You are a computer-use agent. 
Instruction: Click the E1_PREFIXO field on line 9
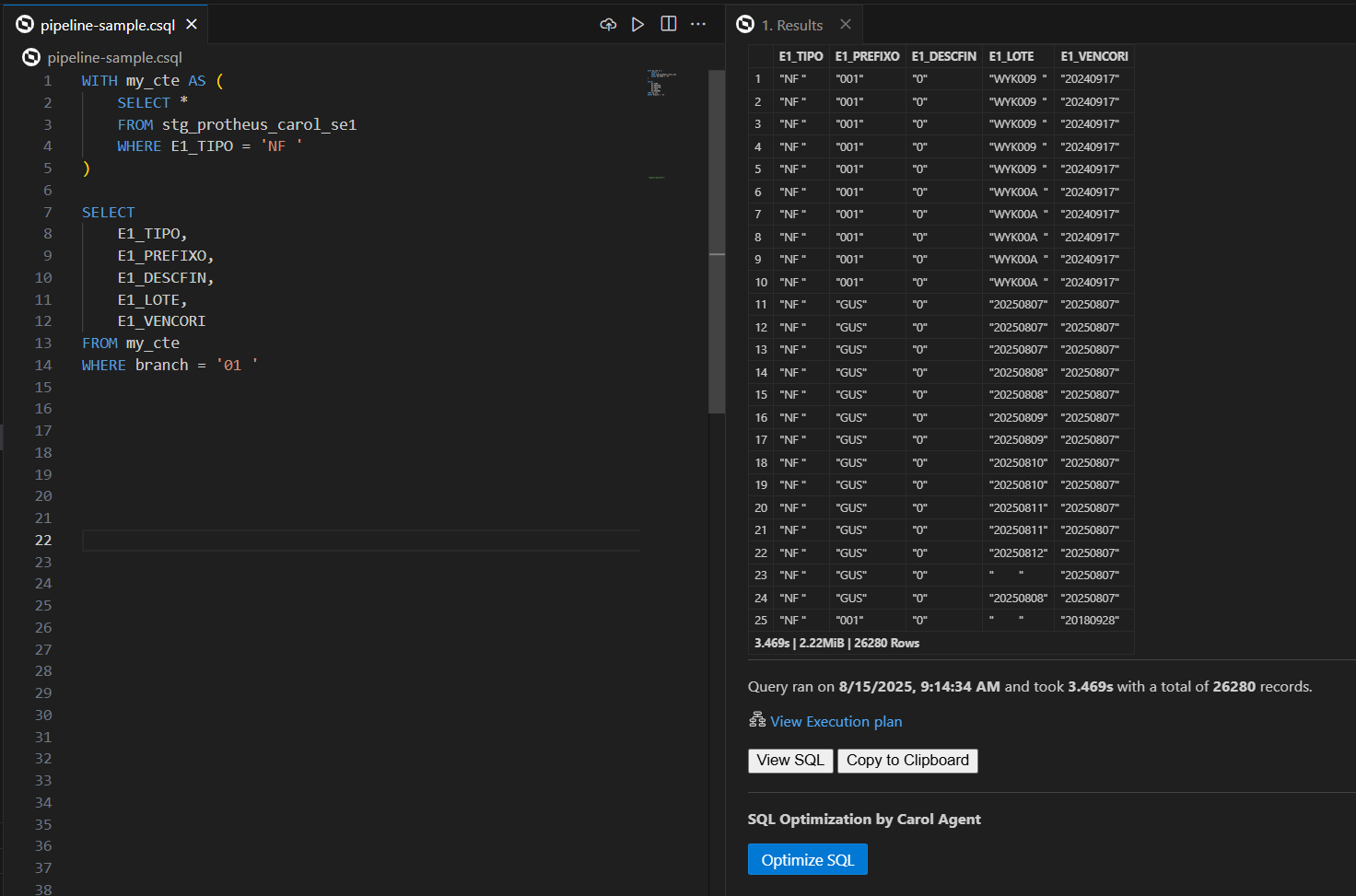[166, 256]
